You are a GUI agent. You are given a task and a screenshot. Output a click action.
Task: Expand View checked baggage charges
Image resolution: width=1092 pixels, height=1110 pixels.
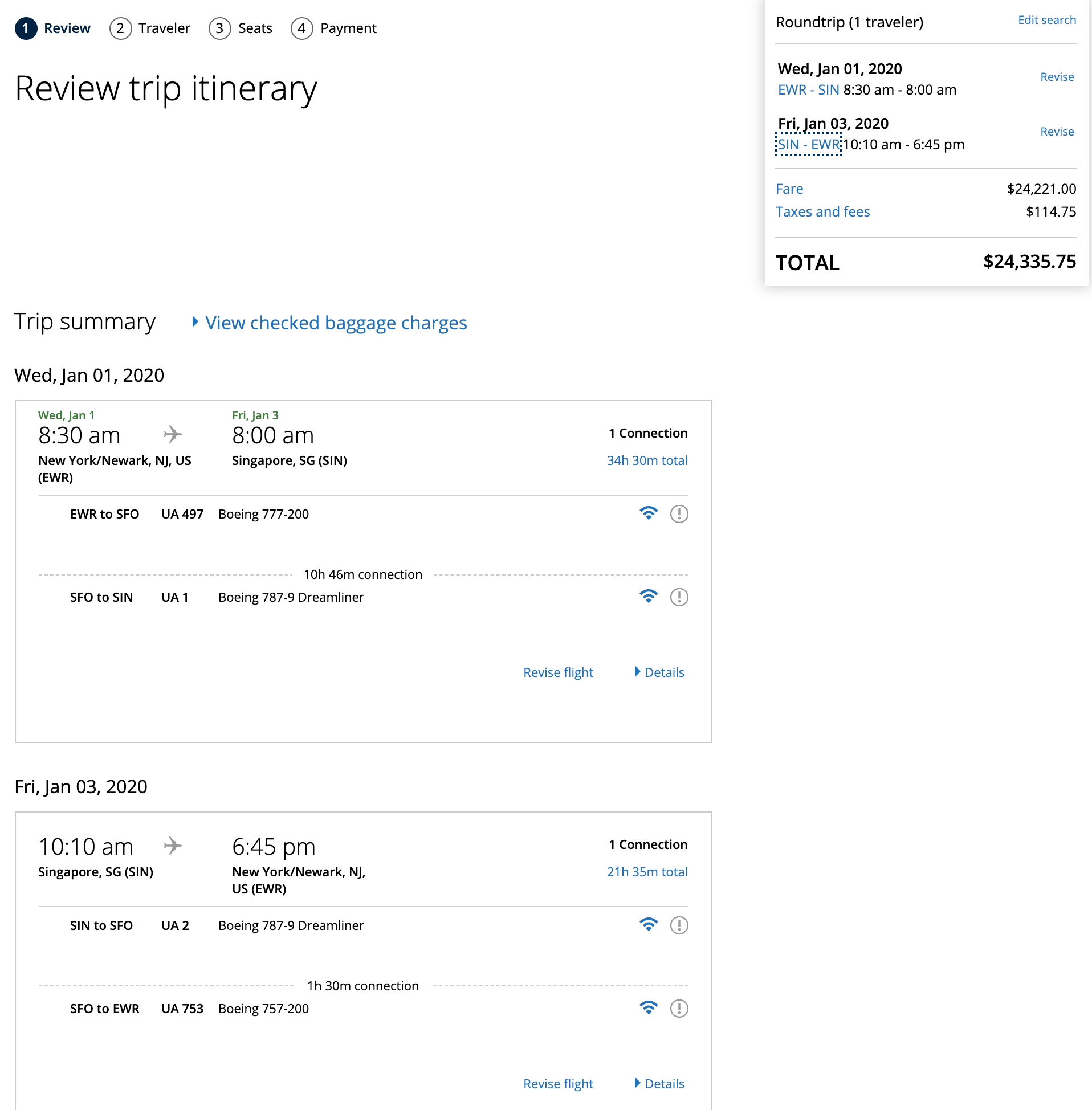point(335,323)
